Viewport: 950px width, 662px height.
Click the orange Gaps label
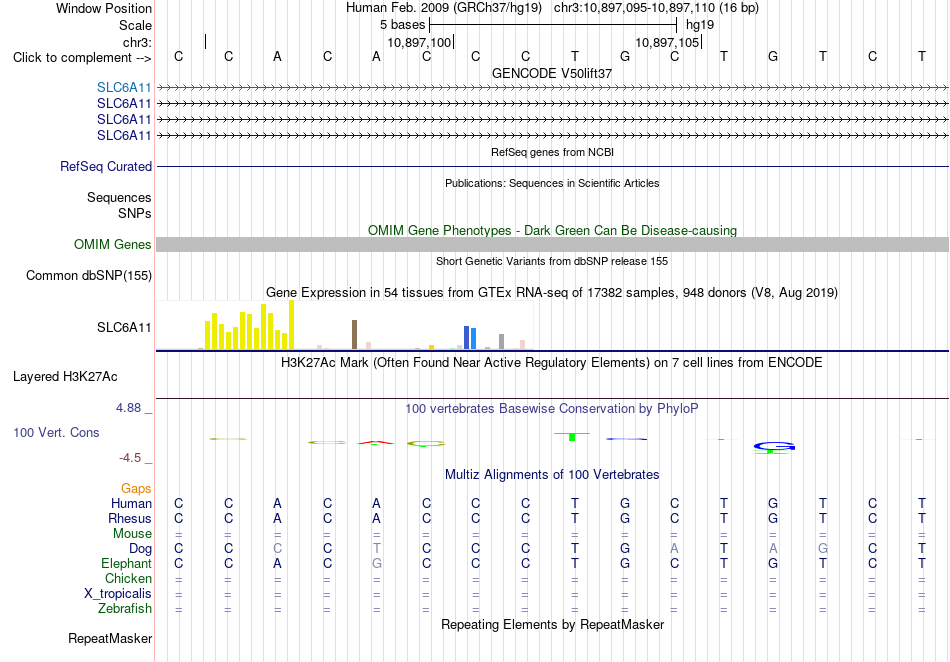click(x=136, y=489)
